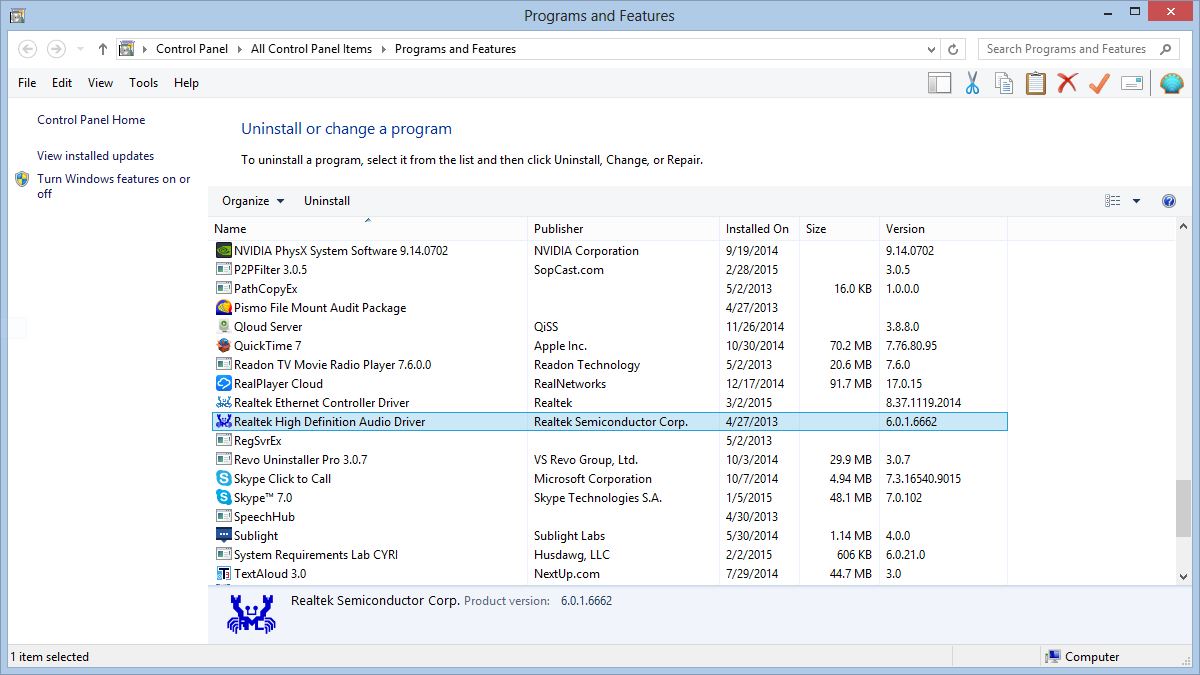Click the Uninstall button
The image size is (1200, 675).
[327, 201]
